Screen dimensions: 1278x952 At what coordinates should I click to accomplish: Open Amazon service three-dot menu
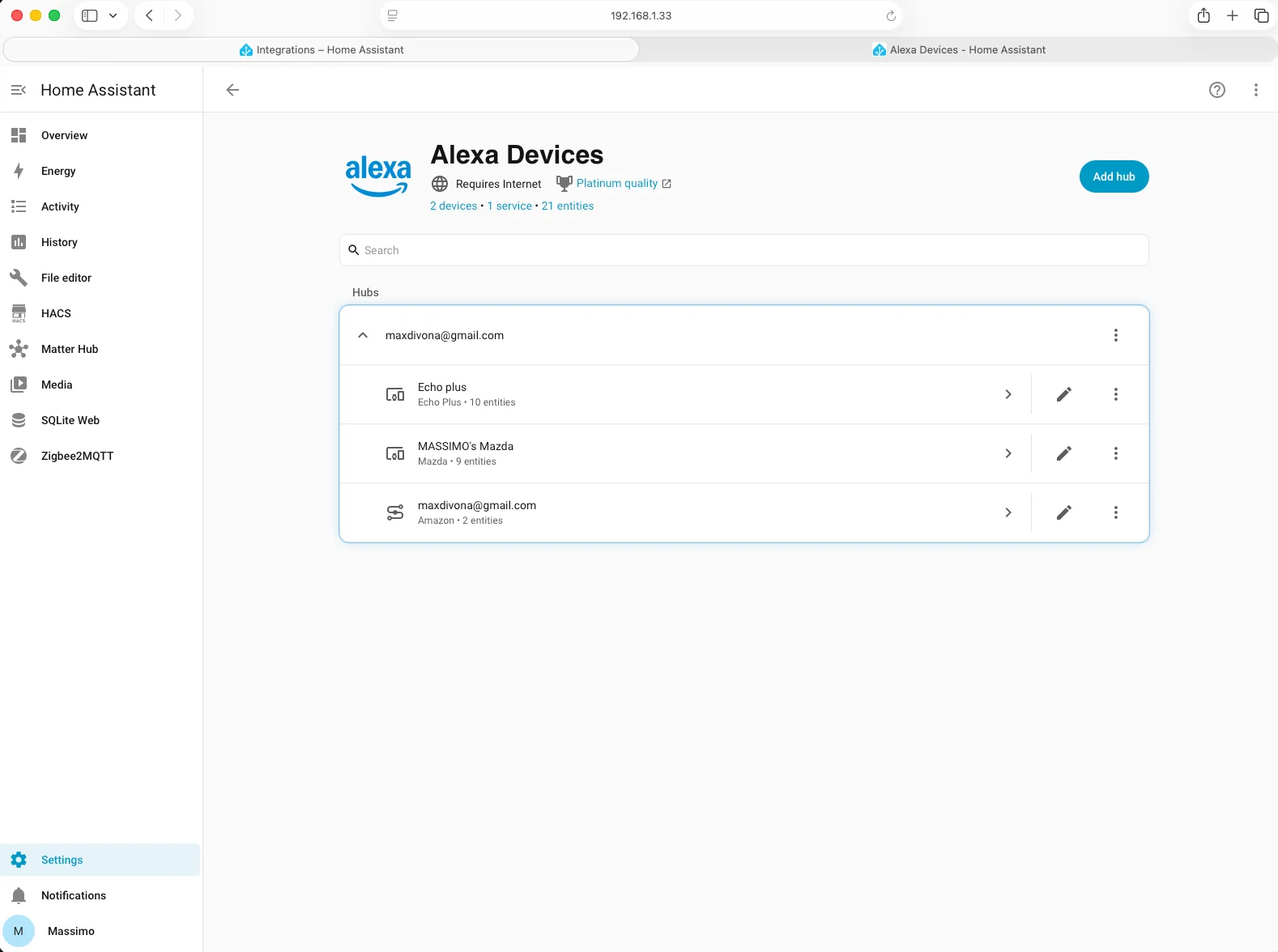(x=1116, y=512)
